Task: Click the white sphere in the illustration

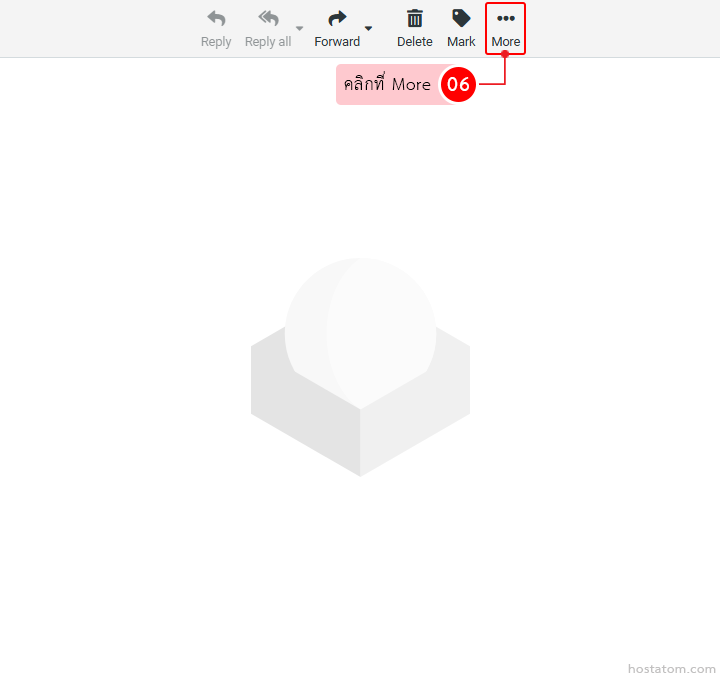Action: tap(360, 320)
